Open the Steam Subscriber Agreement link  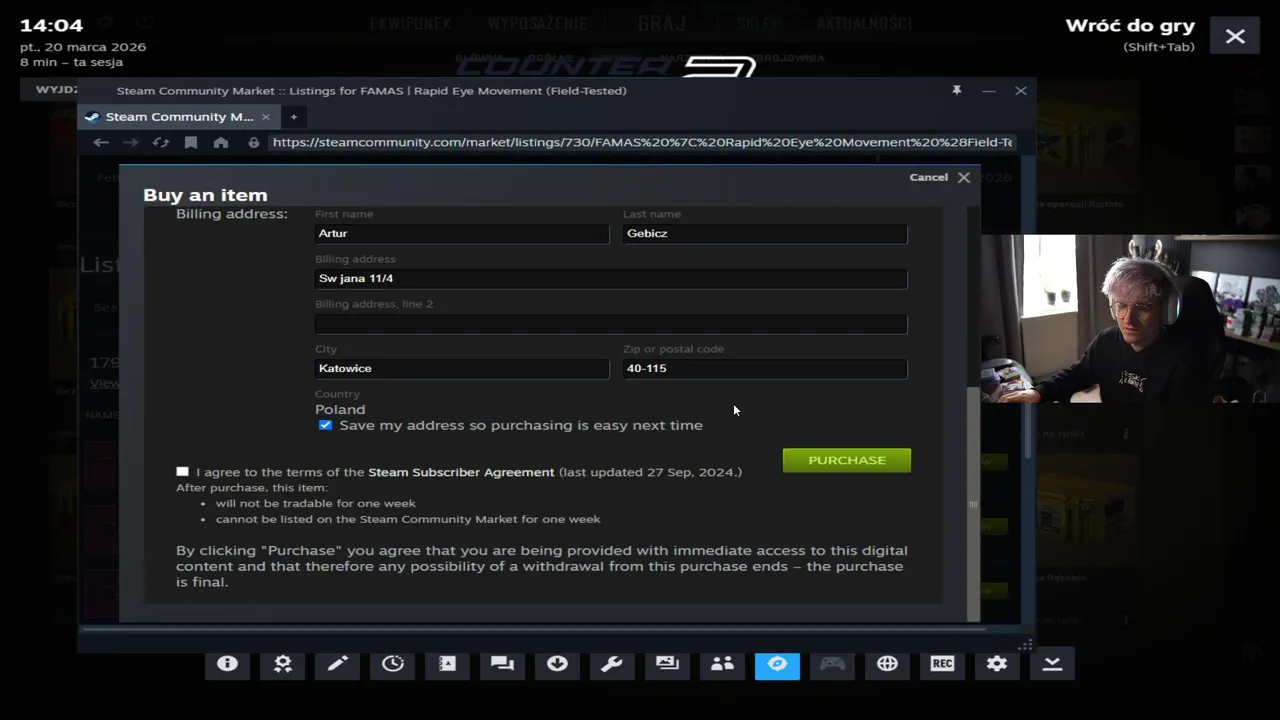click(461, 472)
